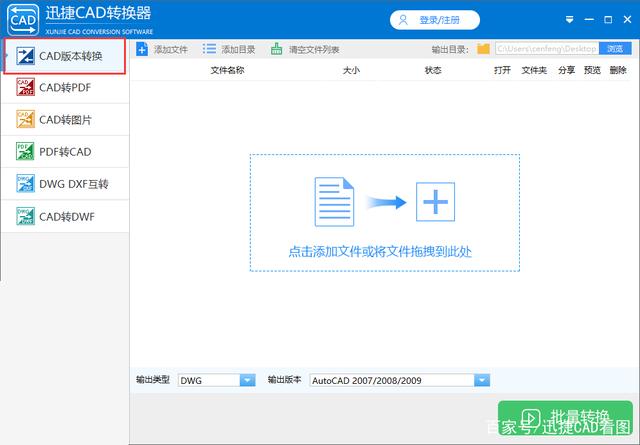This screenshot has height=445, width=640.
Task: Click the 输出版本 label
Action: coord(284,380)
